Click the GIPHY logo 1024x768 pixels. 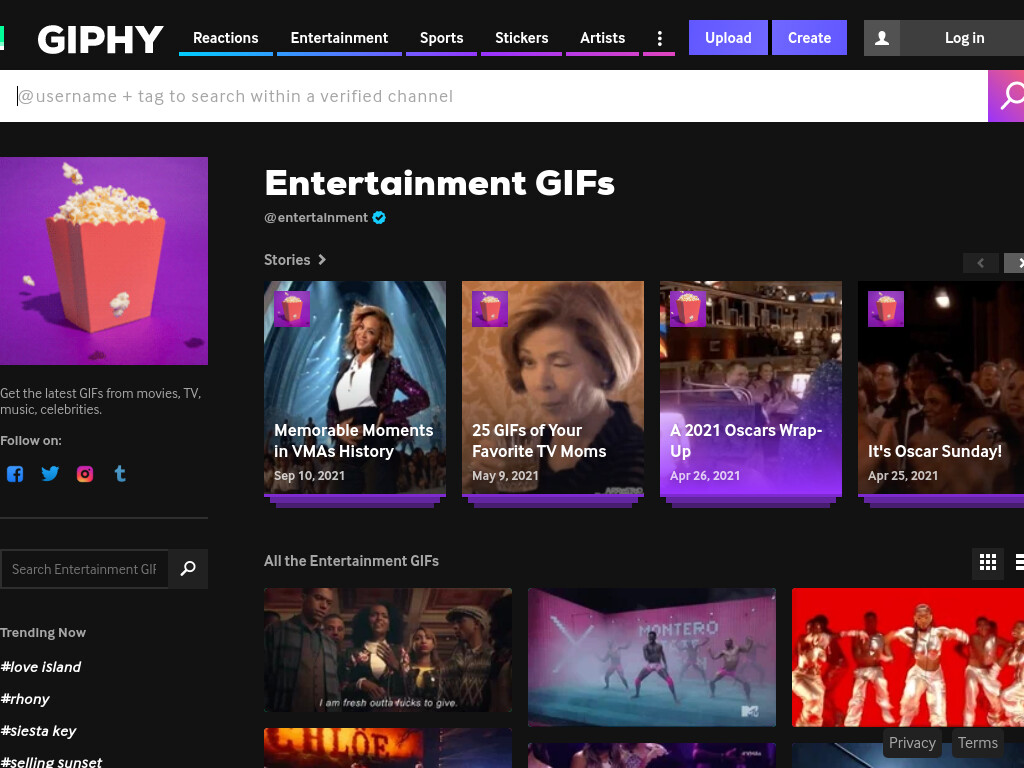(x=99, y=39)
